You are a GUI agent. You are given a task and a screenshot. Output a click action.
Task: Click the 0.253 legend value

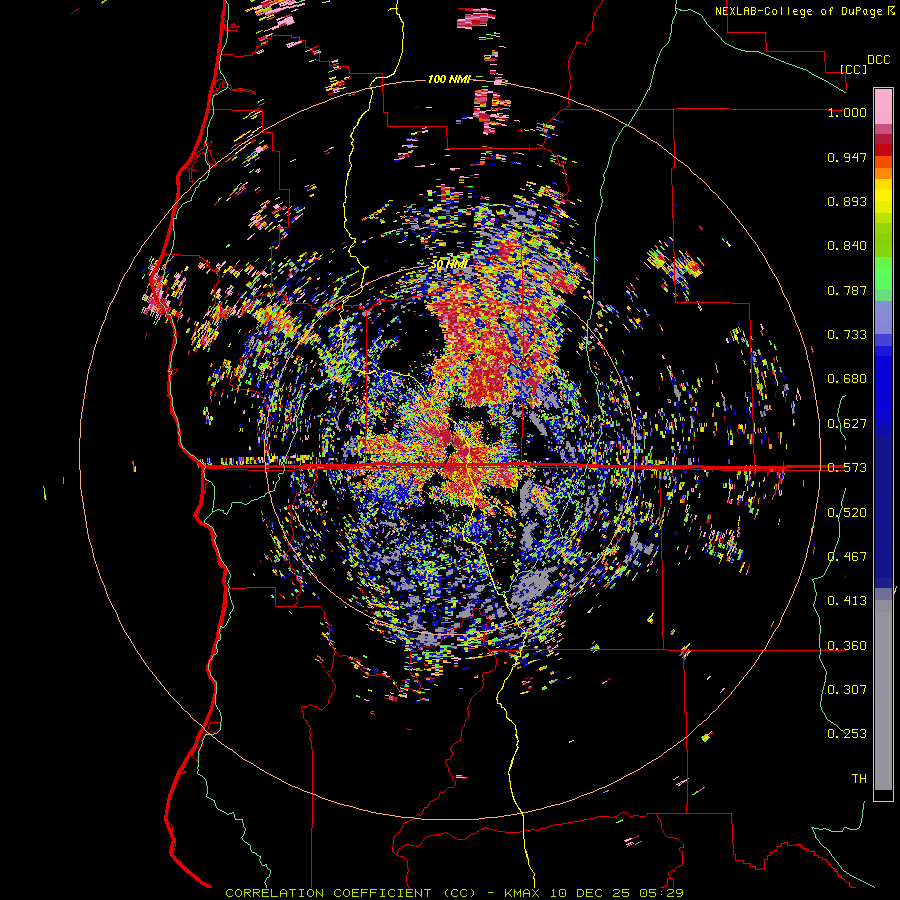click(x=847, y=734)
